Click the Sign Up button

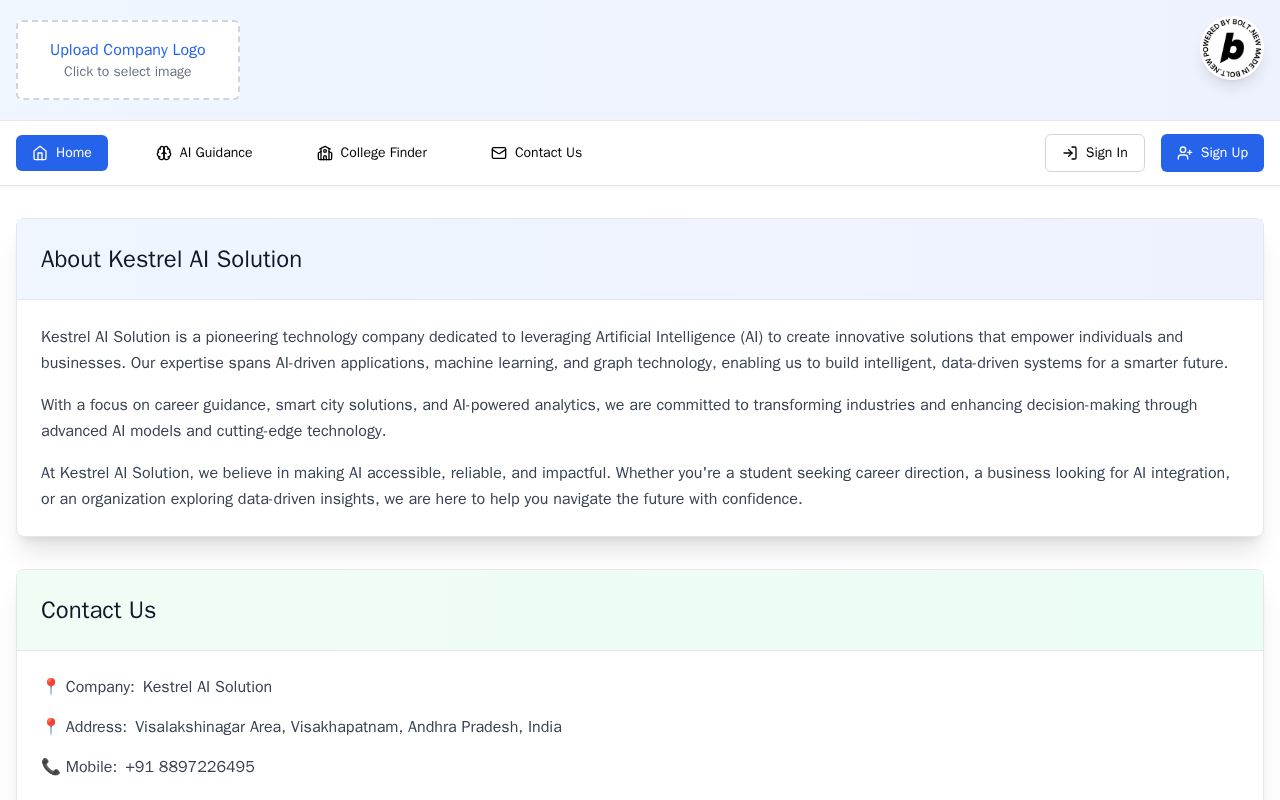[1212, 153]
